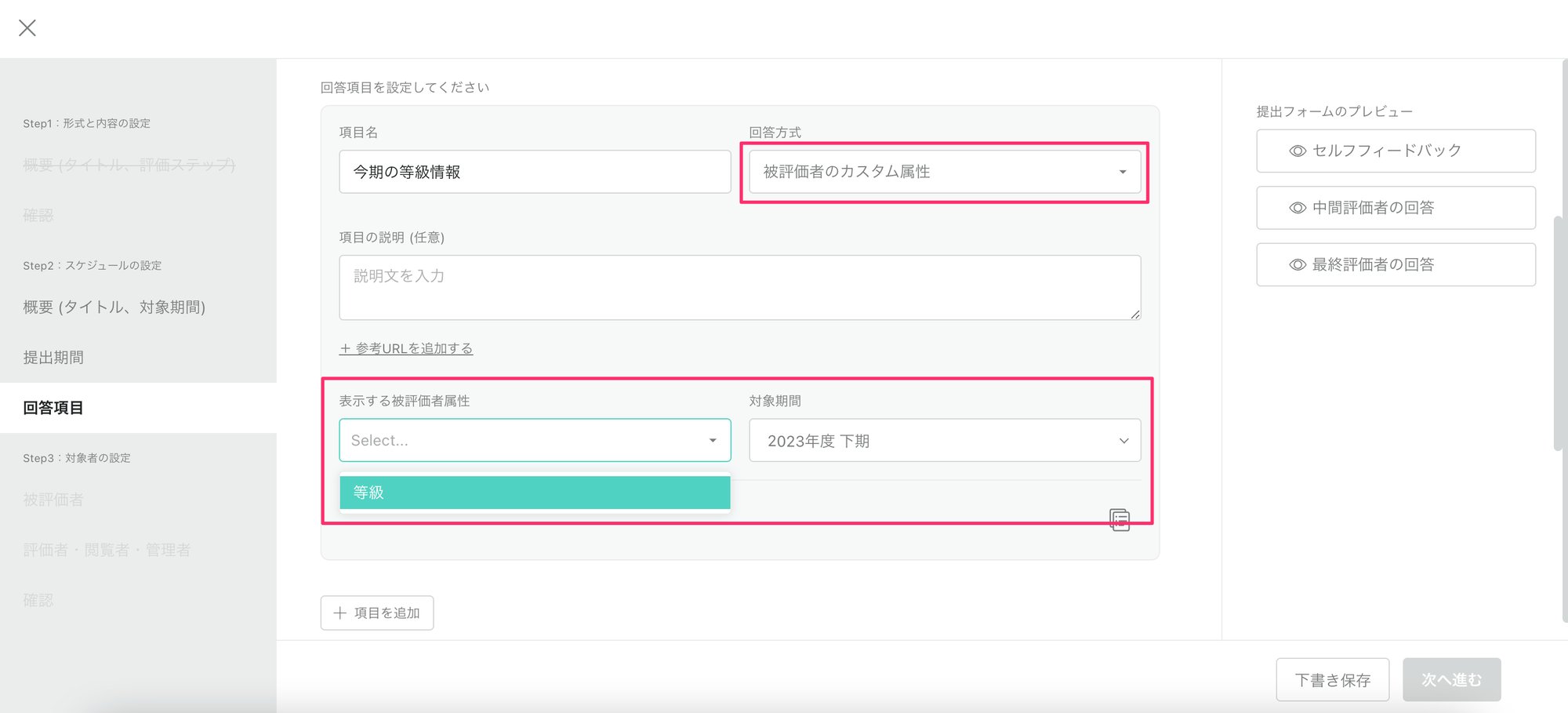Click the 下書き保存 button
The width and height of the screenshot is (1568, 713).
1332,679
